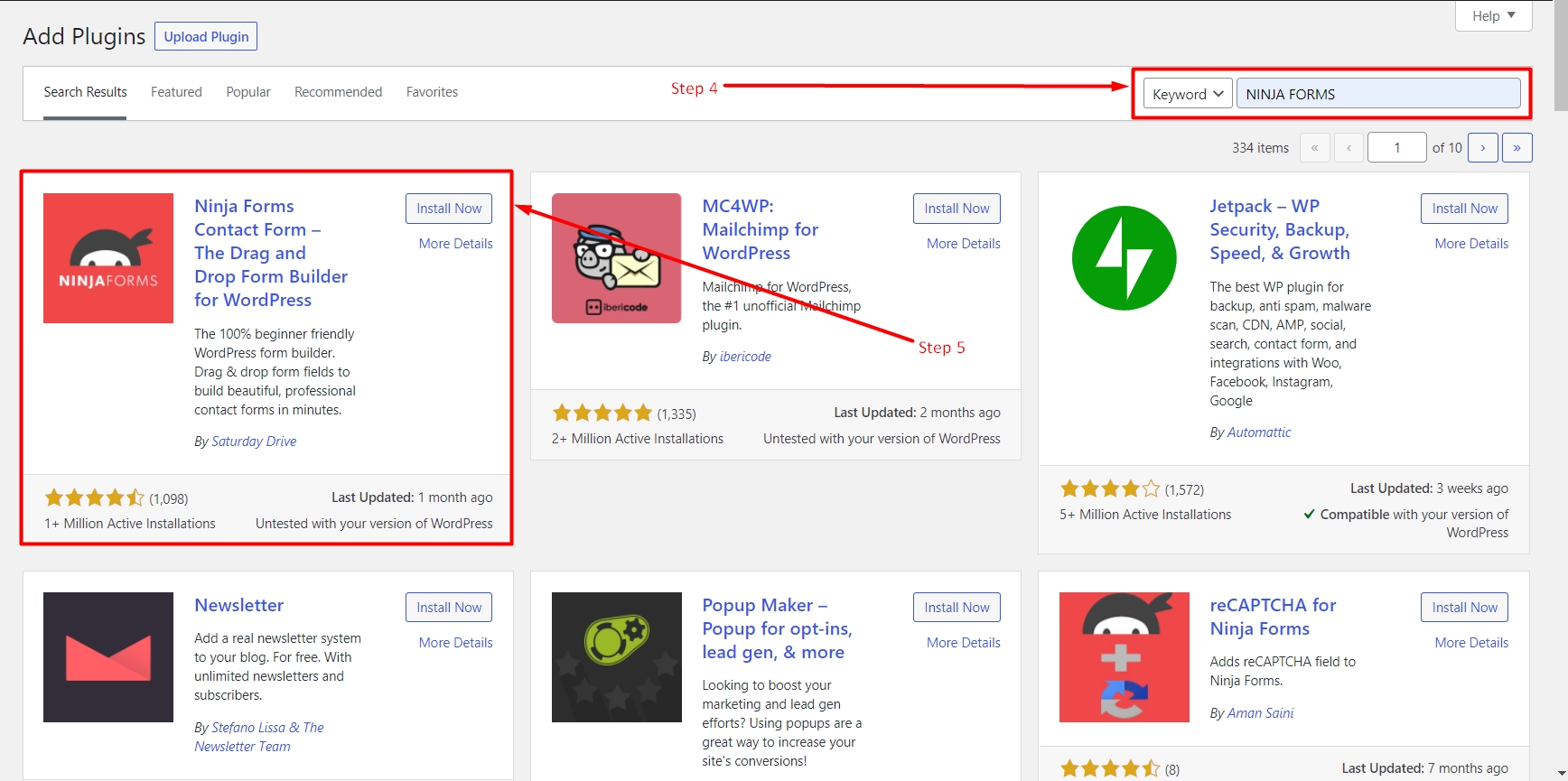Open Jetpack – WP Security title link
1568x781 pixels.
pyautogui.click(x=1280, y=229)
